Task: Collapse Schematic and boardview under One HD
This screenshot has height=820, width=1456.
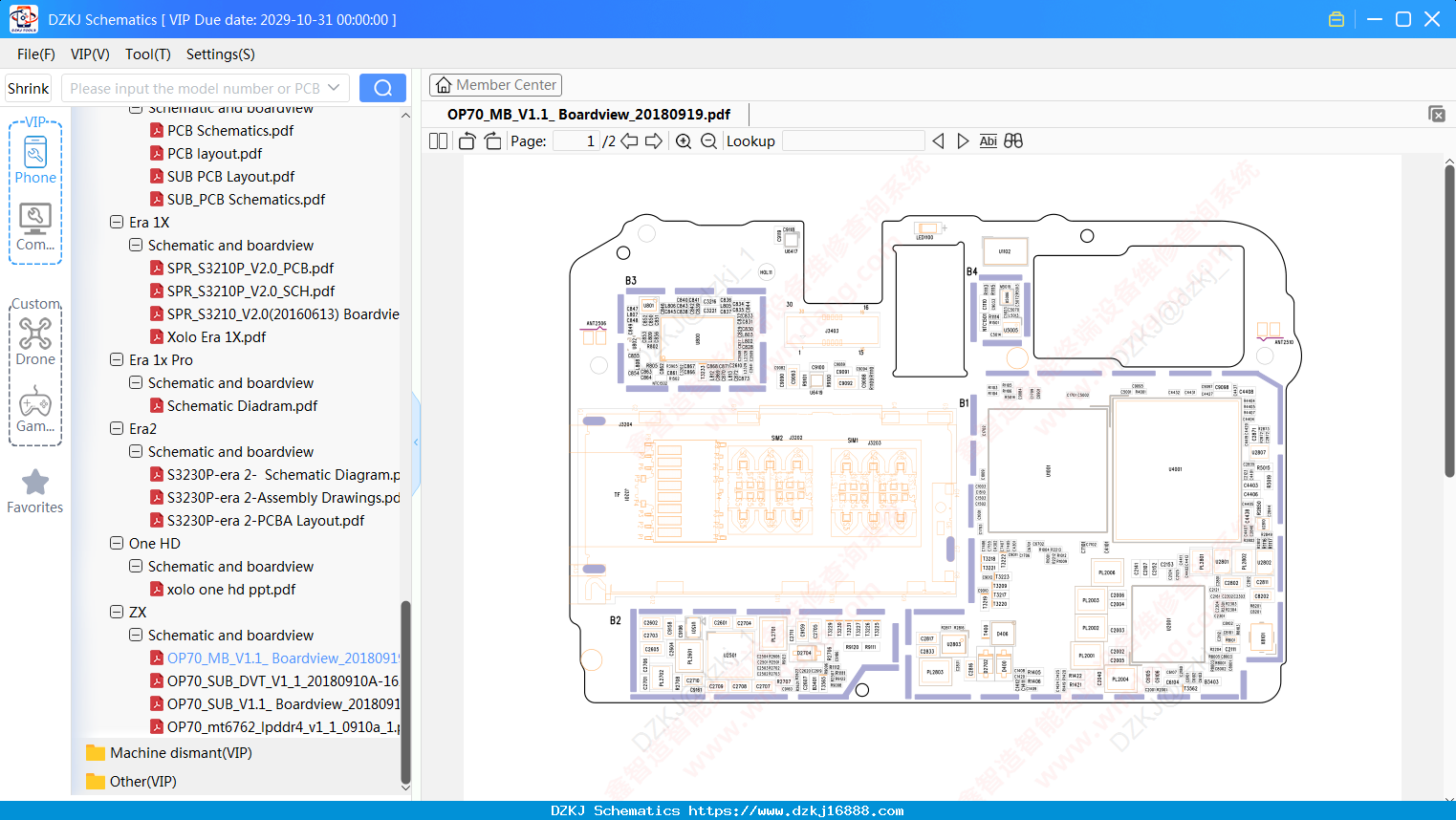Action: (x=136, y=566)
